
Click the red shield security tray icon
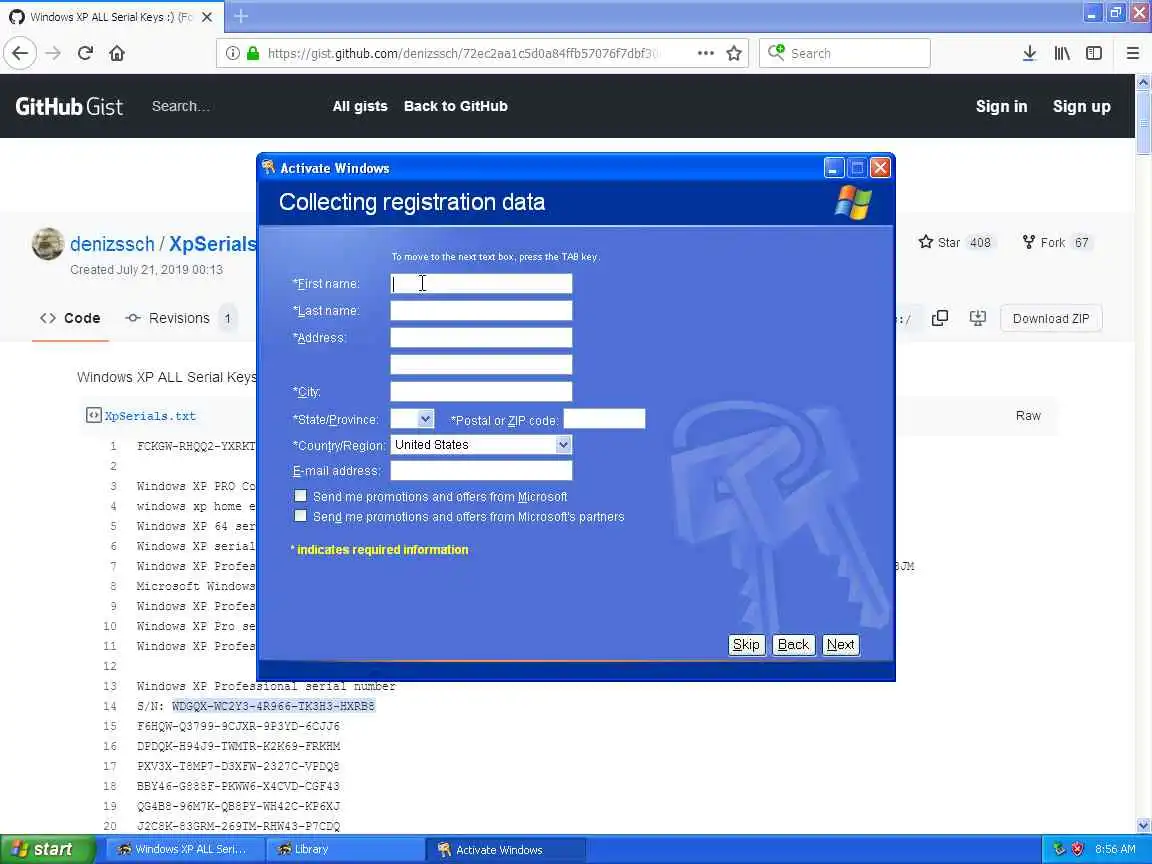pos(1077,849)
